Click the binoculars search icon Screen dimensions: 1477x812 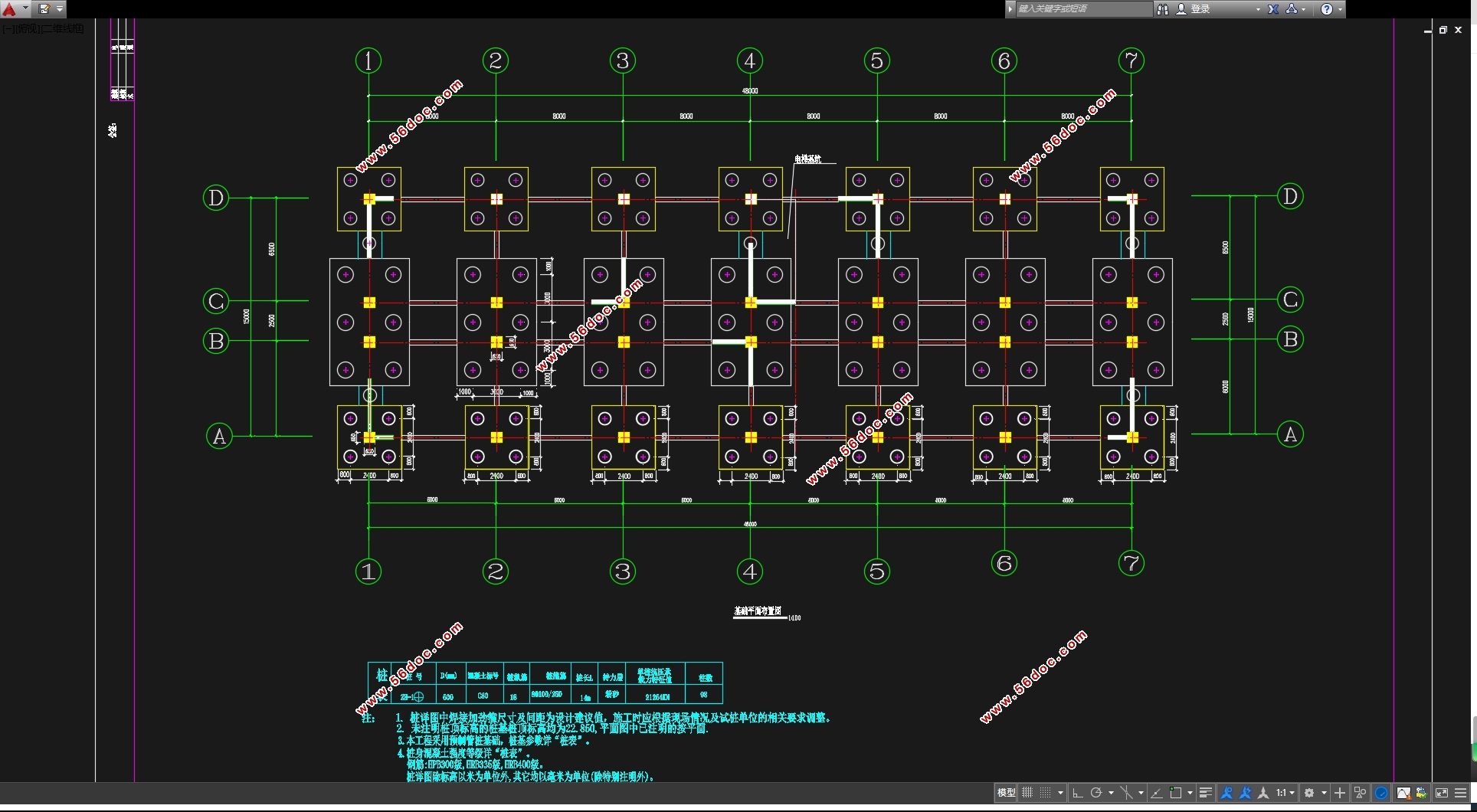click(x=1162, y=9)
